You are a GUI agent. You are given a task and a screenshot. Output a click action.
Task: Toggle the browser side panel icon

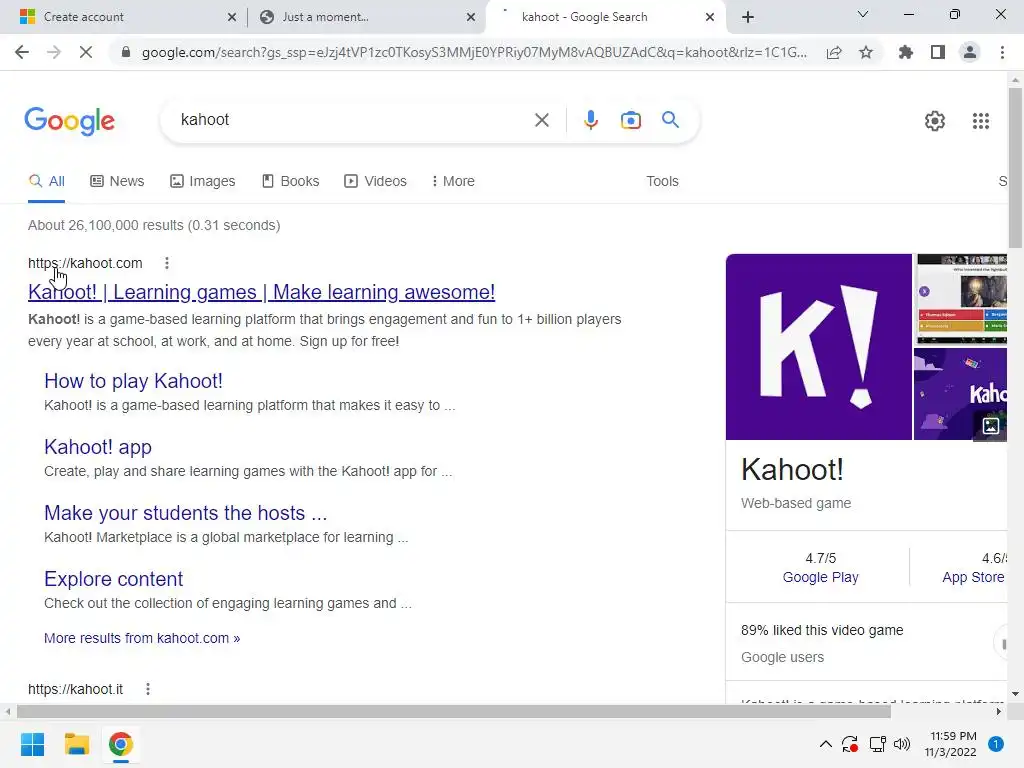(938, 52)
